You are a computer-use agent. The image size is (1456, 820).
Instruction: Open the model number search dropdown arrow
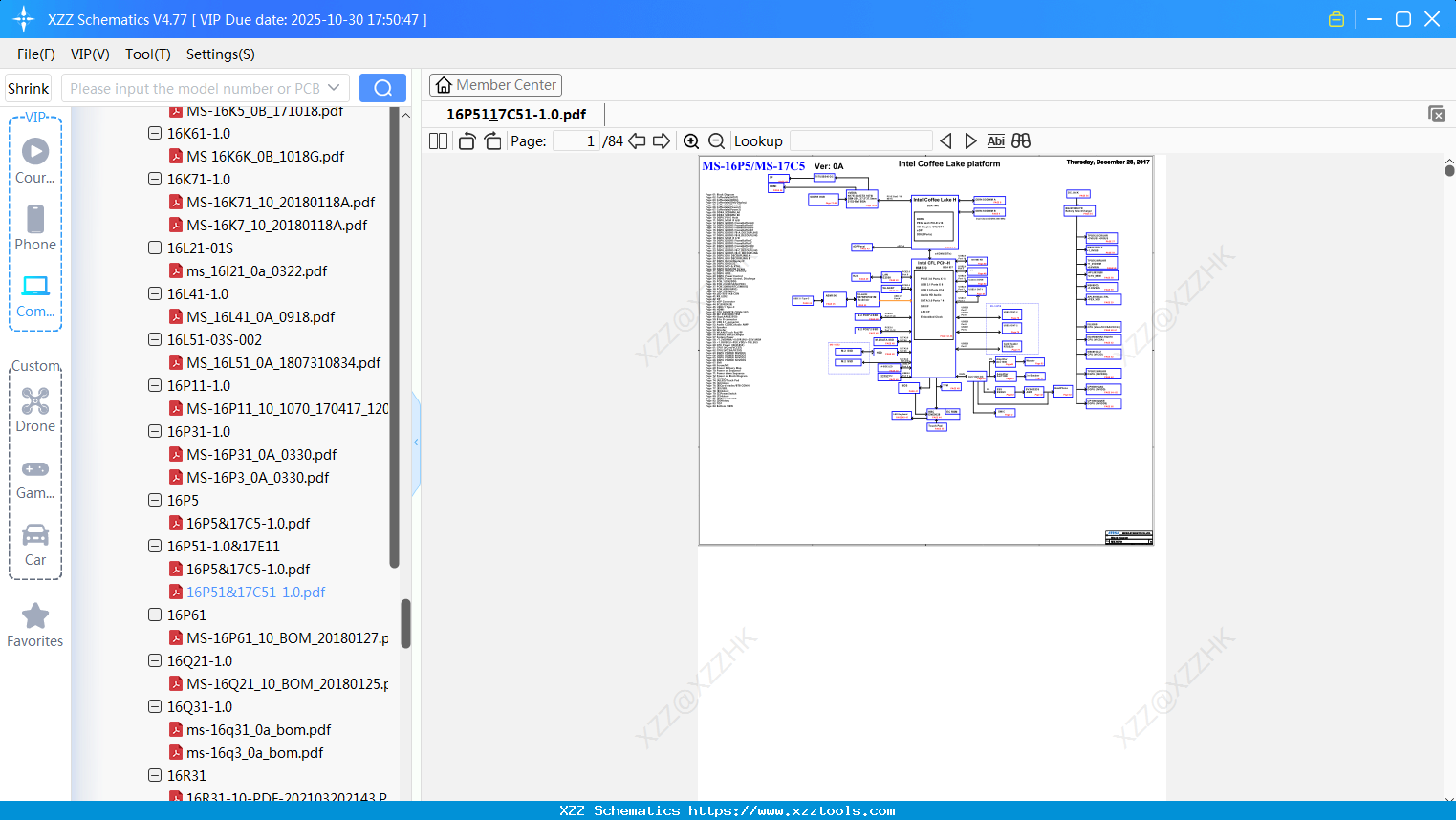(x=334, y=88)
